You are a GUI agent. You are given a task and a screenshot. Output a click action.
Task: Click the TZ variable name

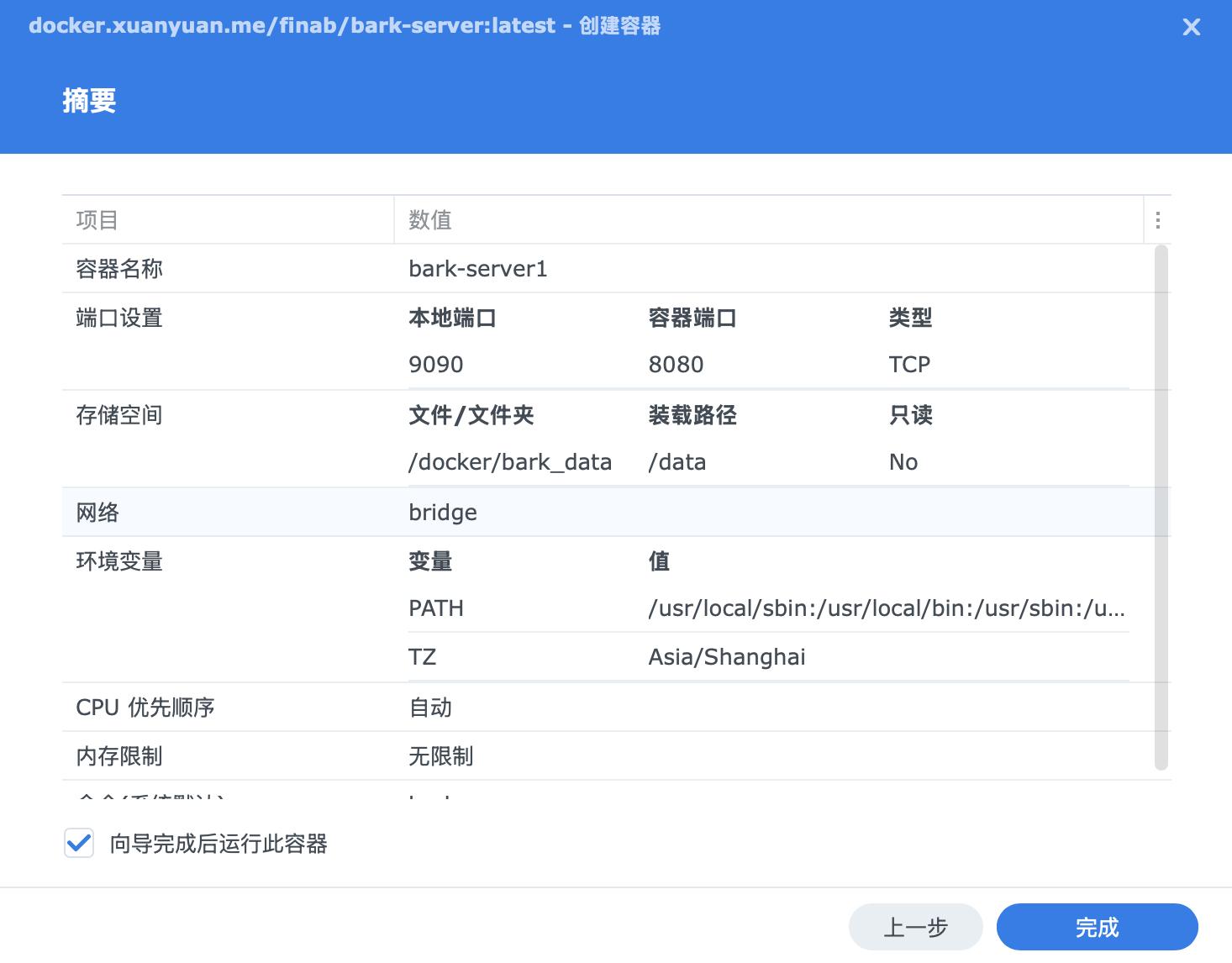click(x=423, y=657)
